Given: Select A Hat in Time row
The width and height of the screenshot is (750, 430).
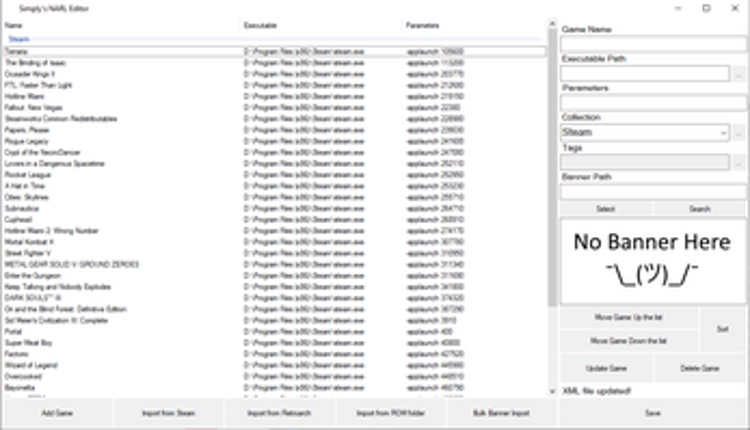Looking at the screenshot, I should tap(274, 186).
